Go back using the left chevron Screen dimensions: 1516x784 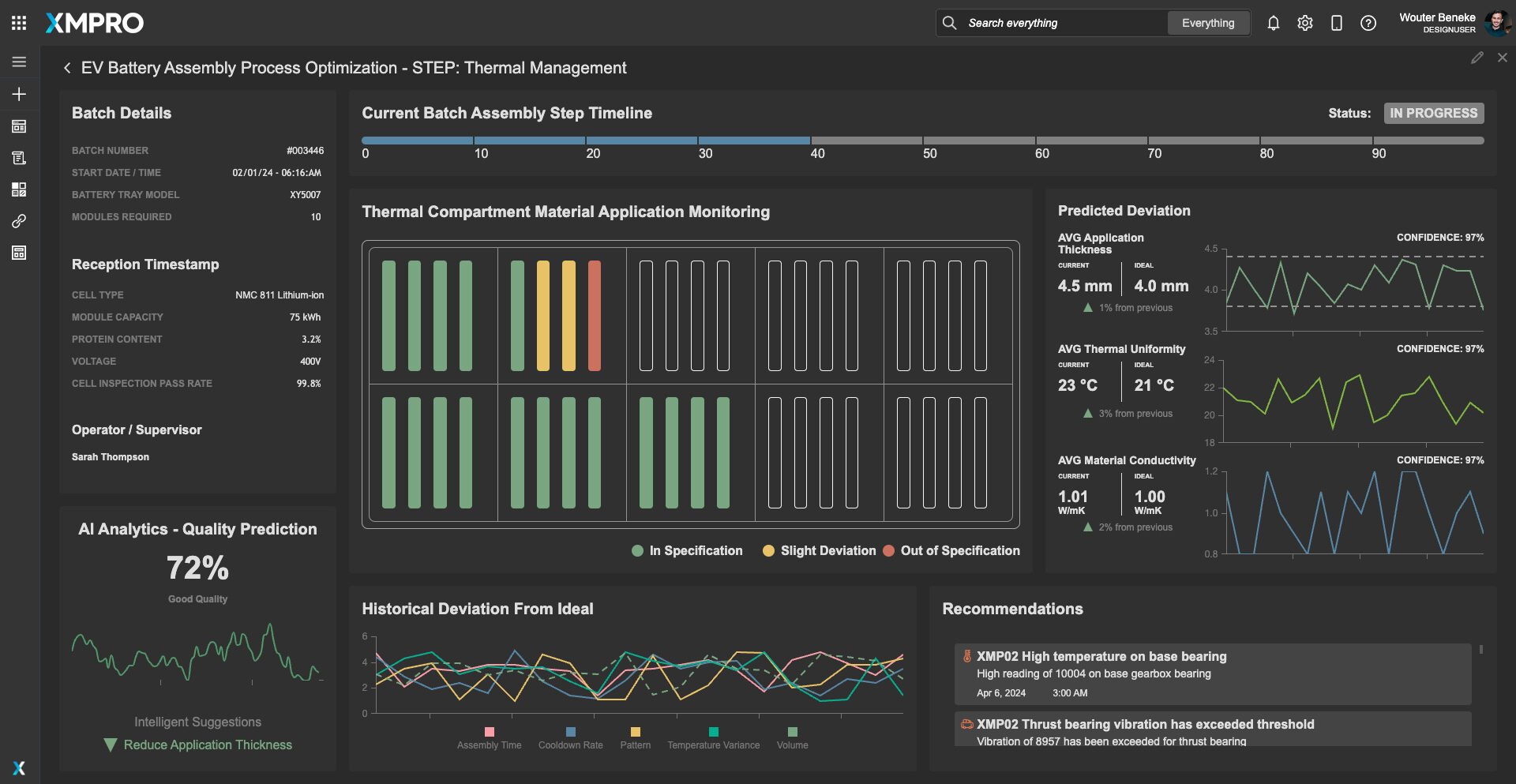[67, 68]
